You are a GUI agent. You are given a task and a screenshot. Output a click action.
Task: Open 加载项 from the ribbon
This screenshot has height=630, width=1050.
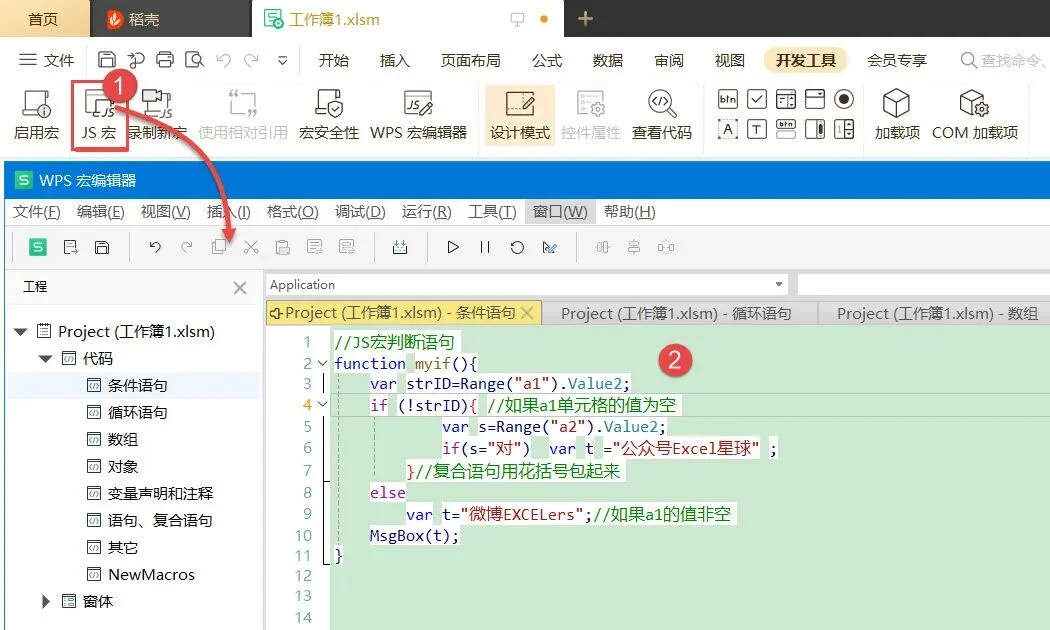(897, 114)
